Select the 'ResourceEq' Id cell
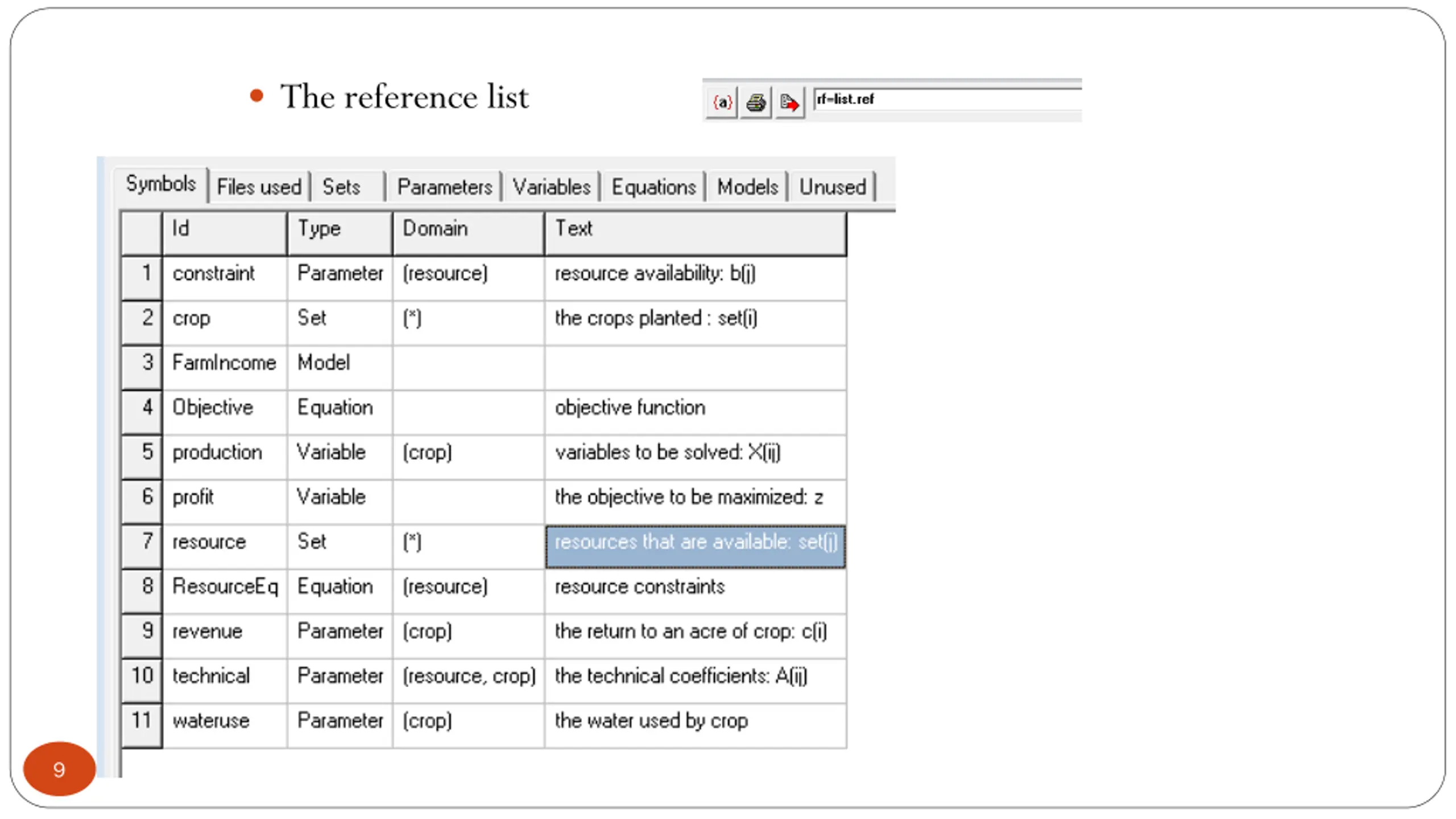 click(225, 591)
